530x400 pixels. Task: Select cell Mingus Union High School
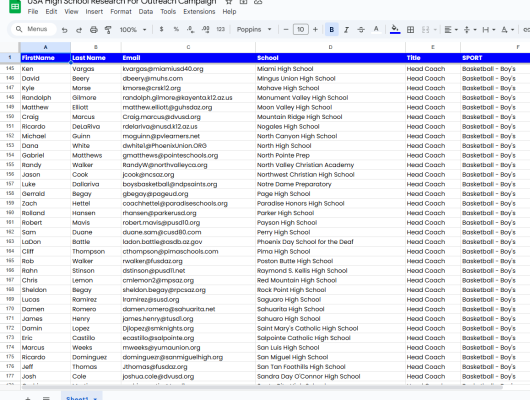click(330, 78)
